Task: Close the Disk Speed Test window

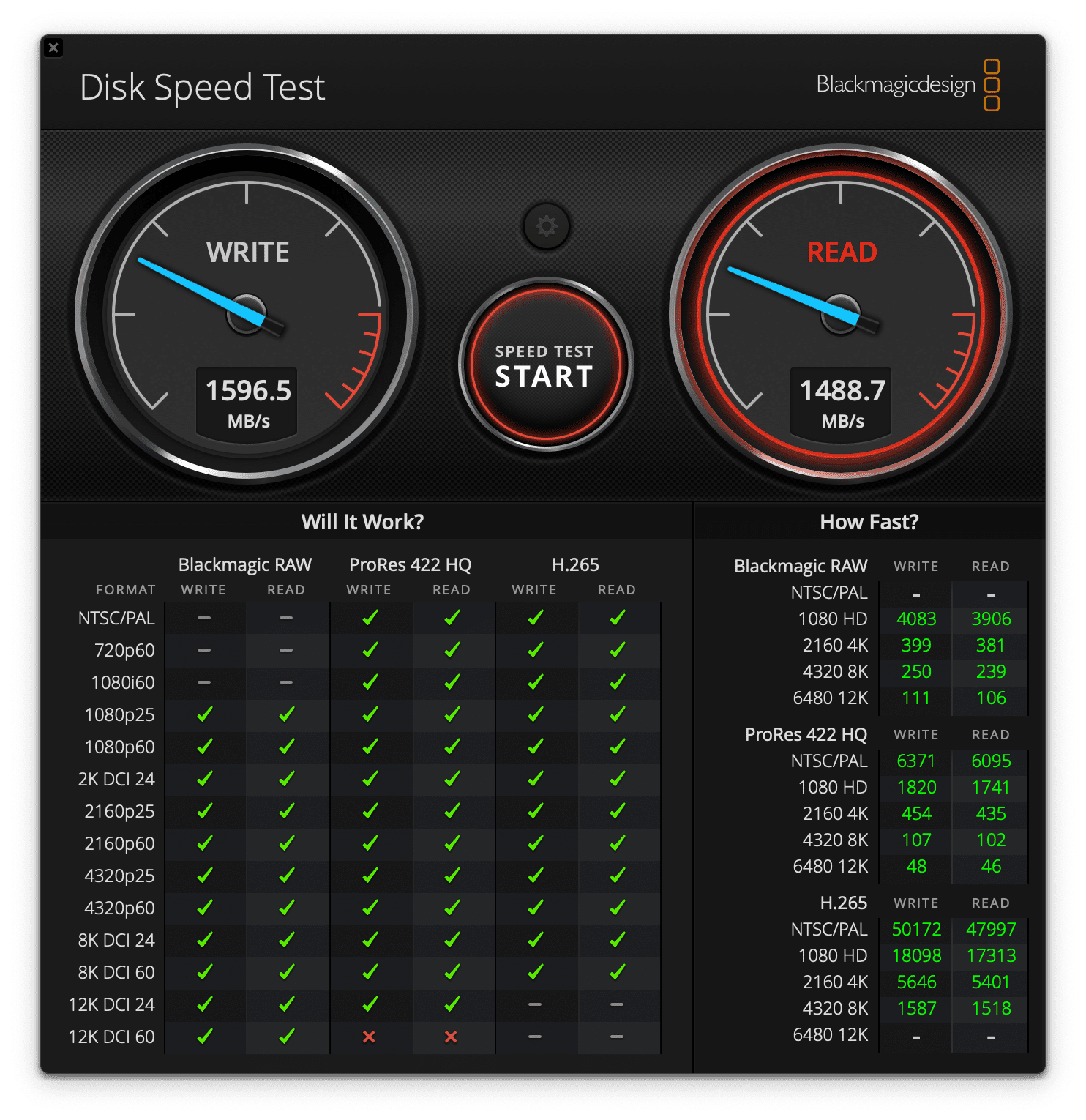Action: pos(53,48)
